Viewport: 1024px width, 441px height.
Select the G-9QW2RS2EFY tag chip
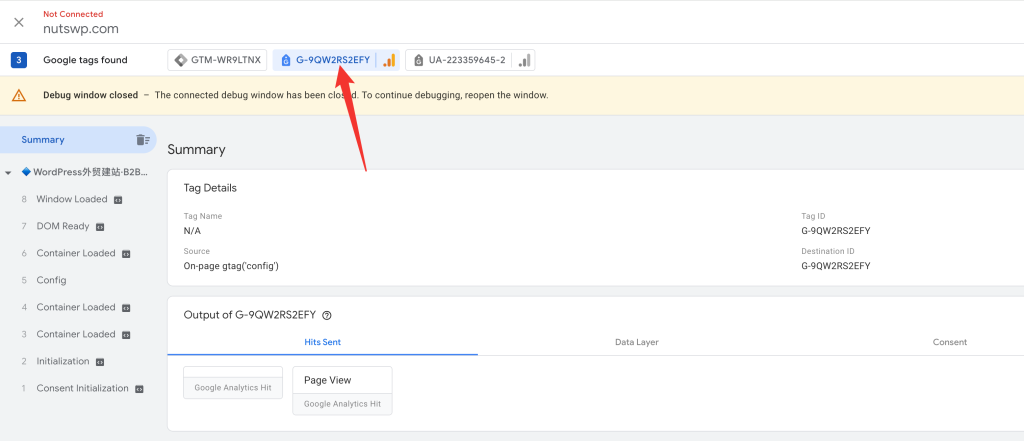point(336,60)
